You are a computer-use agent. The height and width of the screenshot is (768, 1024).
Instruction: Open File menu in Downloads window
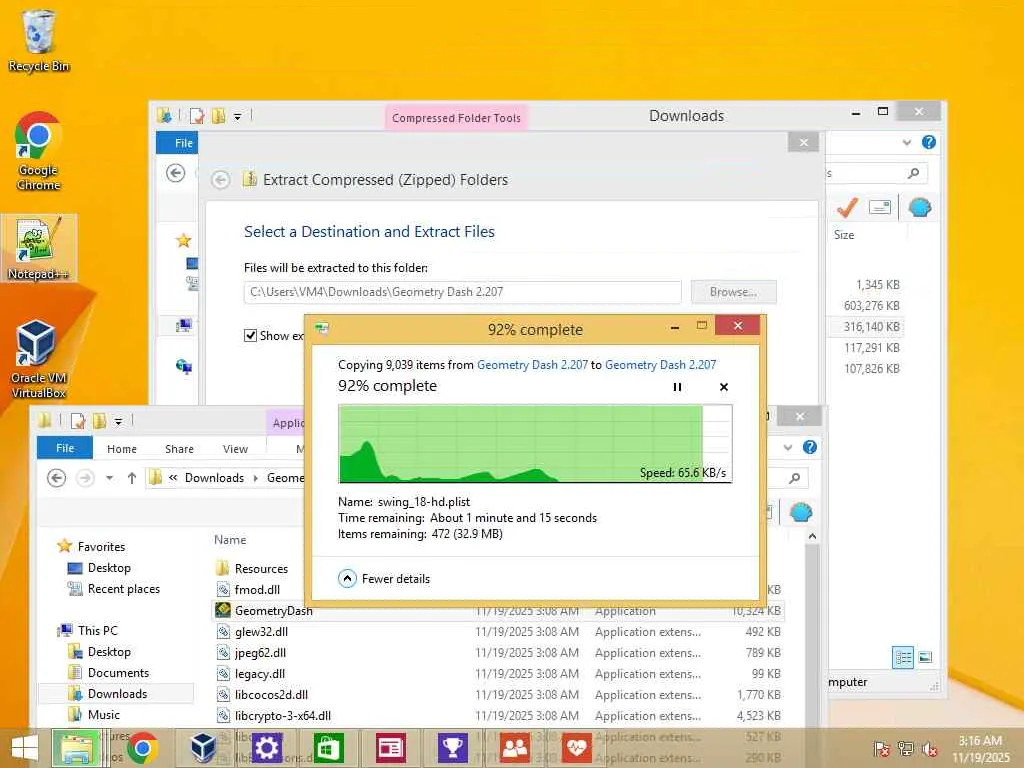(x=178, y=142)
